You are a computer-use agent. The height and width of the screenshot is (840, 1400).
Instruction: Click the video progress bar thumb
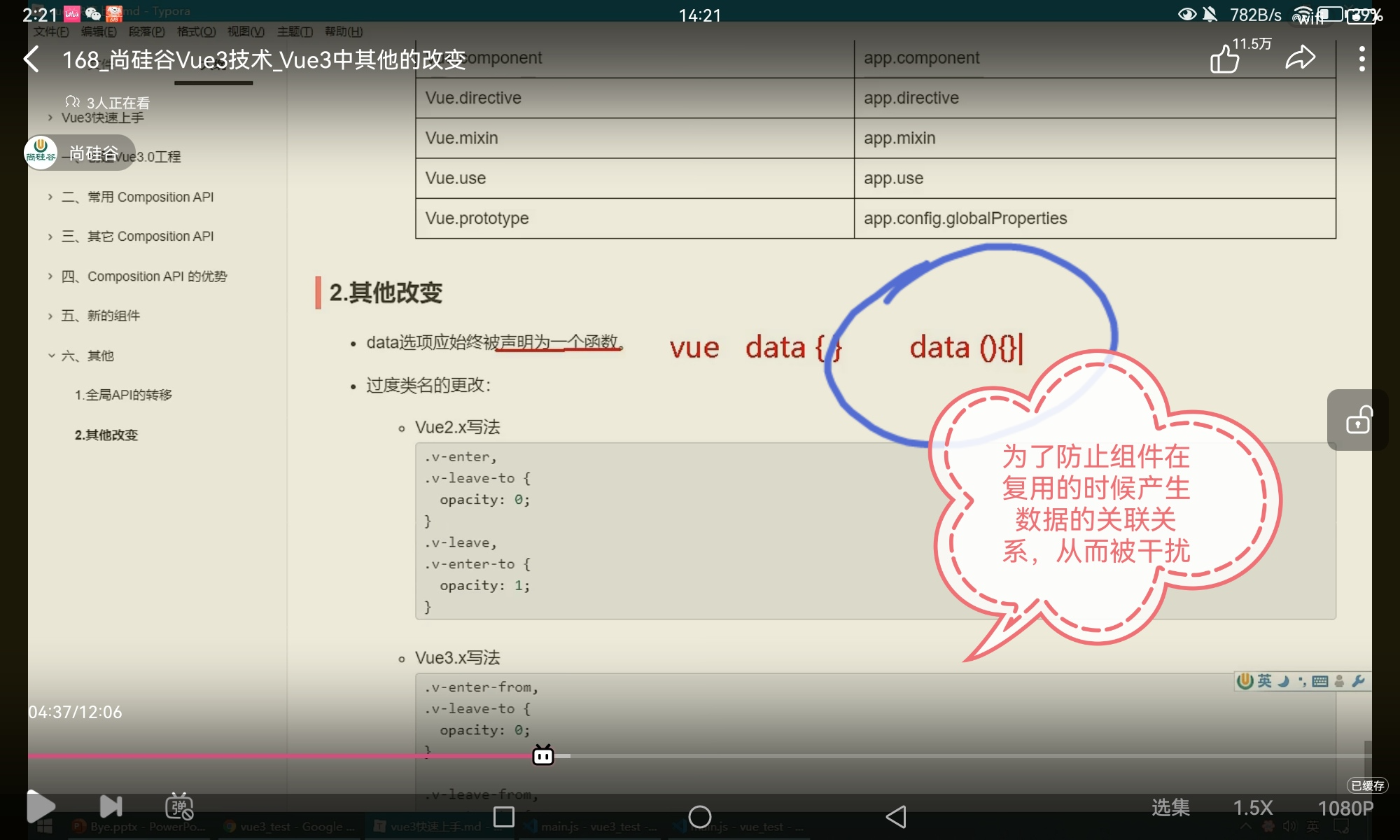coord(543,756)
